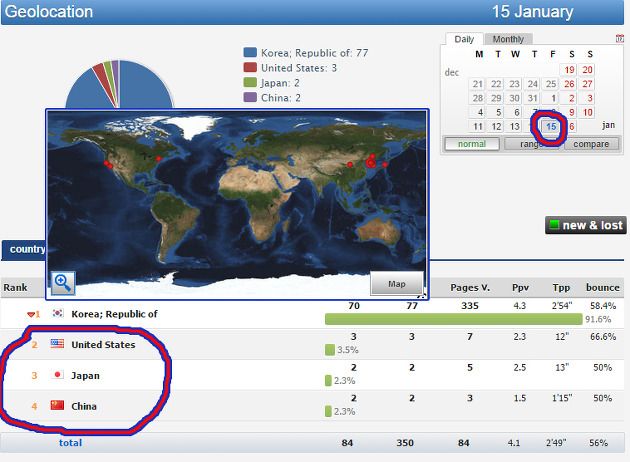This screenshot has width=630, height=462.
Task: Click the Map button on the world map
Action: pyautogui.click(x=397, y=284)
